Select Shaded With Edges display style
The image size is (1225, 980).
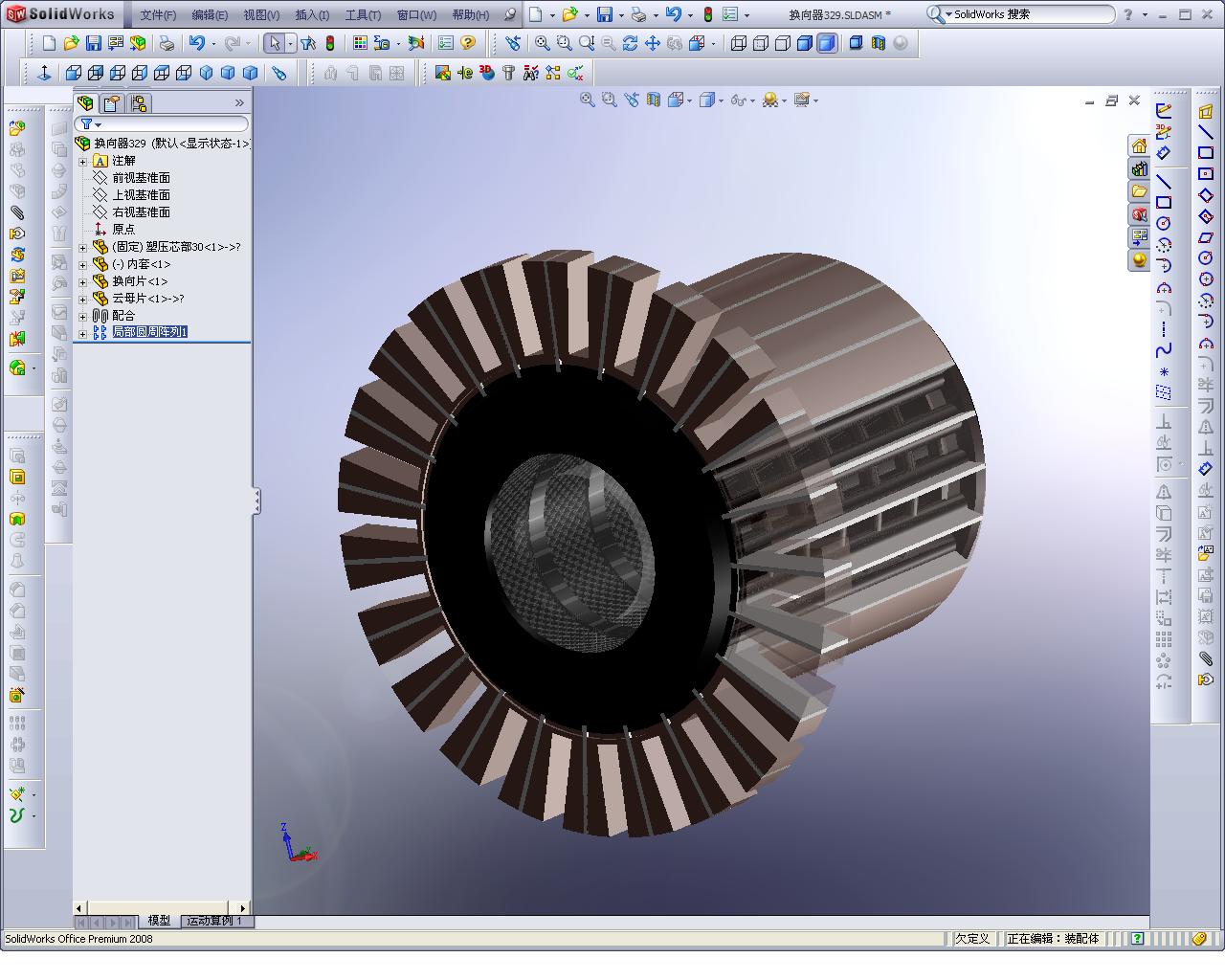[x=805, y=43]
